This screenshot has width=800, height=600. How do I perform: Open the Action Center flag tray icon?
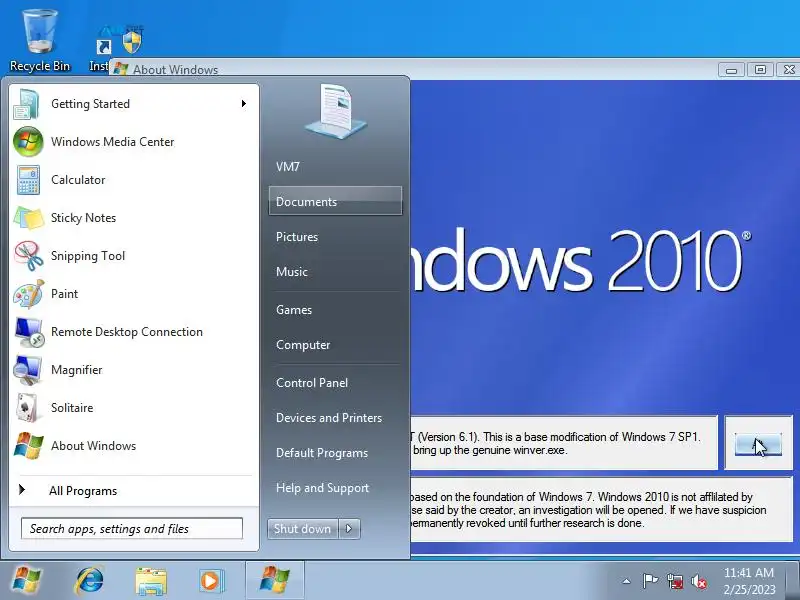tap(650, 581)
